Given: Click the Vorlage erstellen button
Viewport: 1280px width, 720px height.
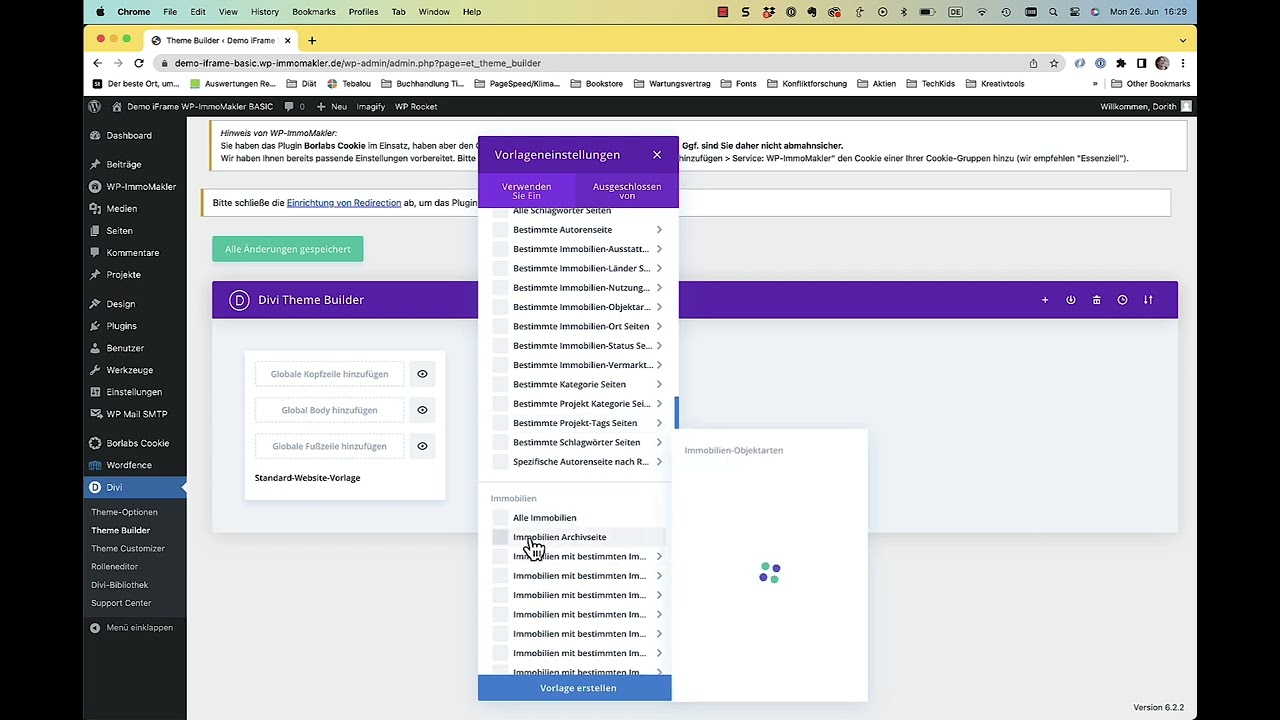Looking at the screenshot, I should 575,688.
